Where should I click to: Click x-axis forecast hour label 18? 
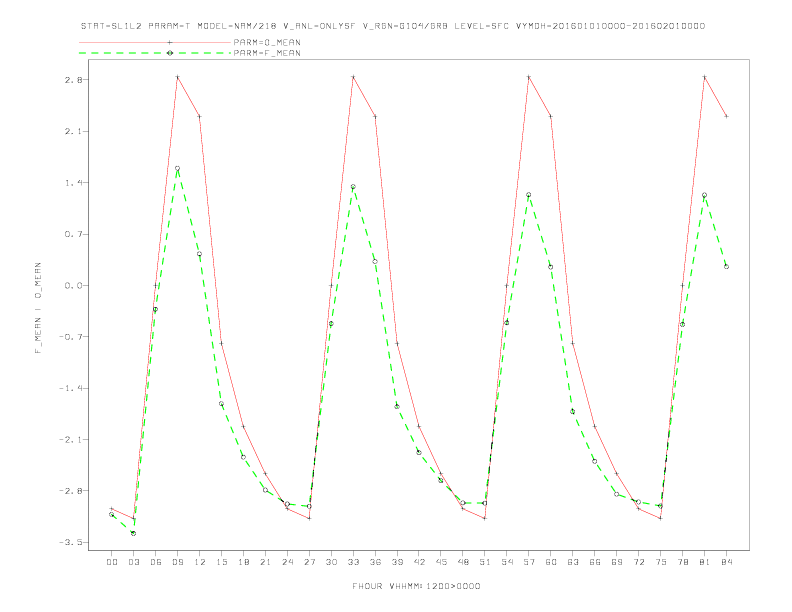pos(243,562)
